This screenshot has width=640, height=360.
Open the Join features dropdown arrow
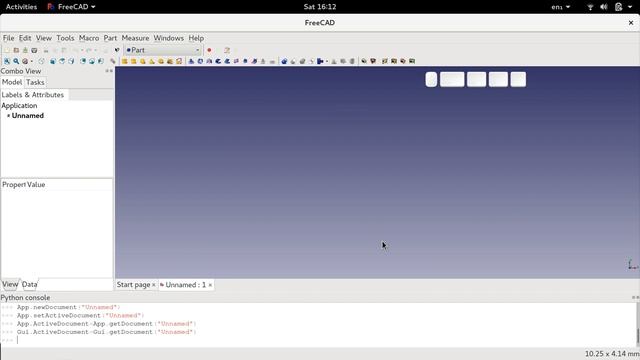click(x=327, y=62)
